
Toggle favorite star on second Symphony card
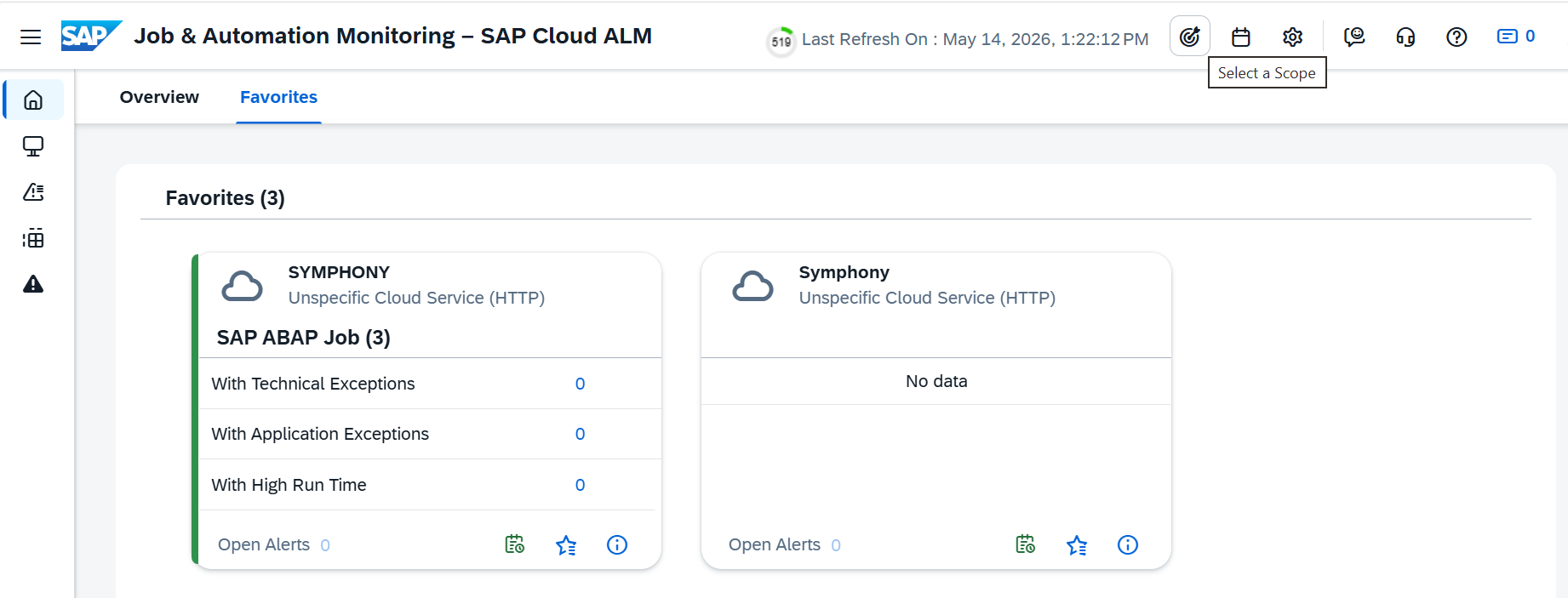click(x=1077, y=545)
